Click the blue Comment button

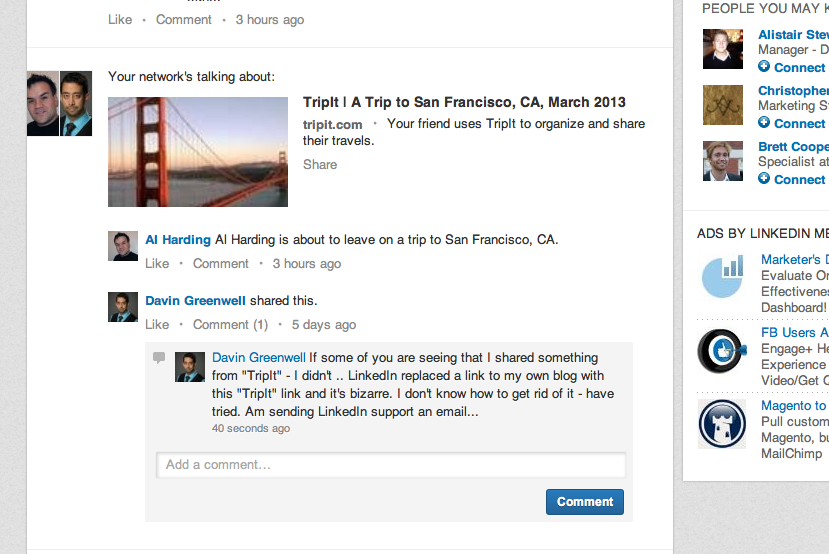(585, 502)
